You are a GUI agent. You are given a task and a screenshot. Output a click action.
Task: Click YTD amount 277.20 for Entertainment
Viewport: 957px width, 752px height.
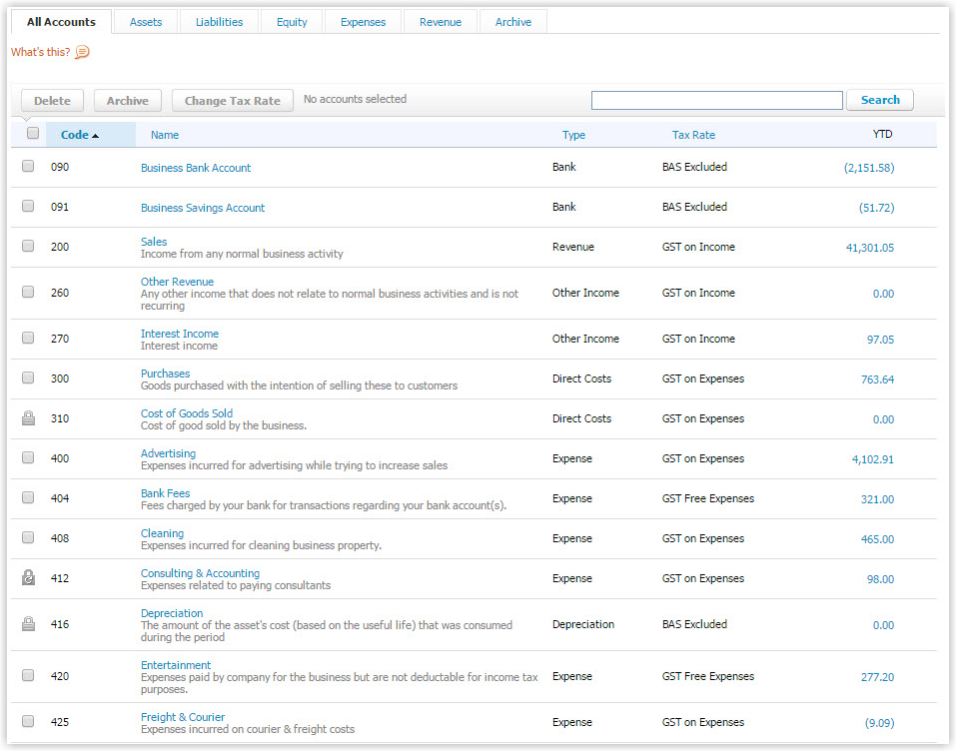[878, 677]
